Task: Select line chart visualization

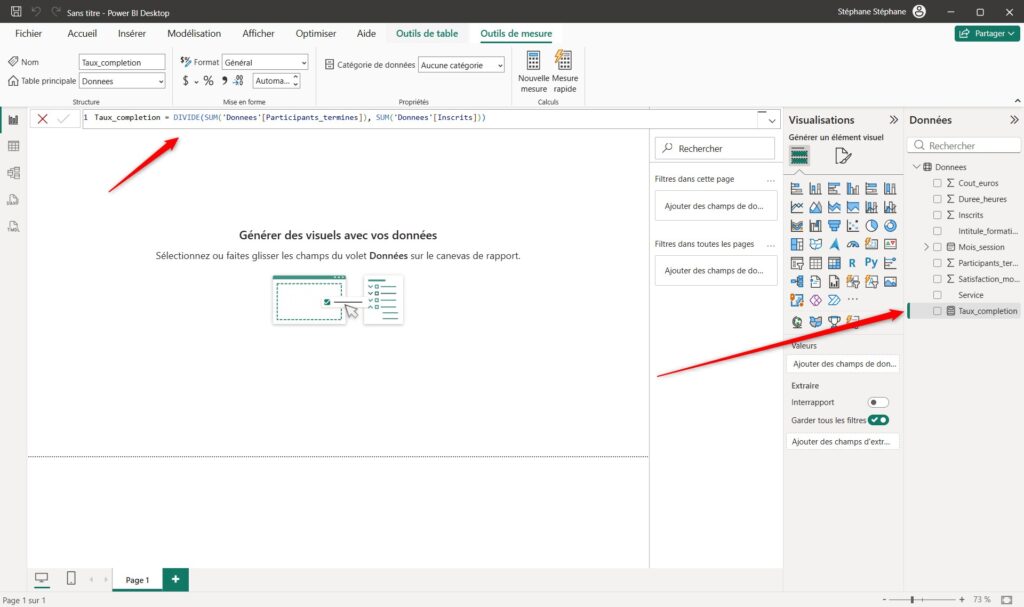Action: tap(797, 207)
